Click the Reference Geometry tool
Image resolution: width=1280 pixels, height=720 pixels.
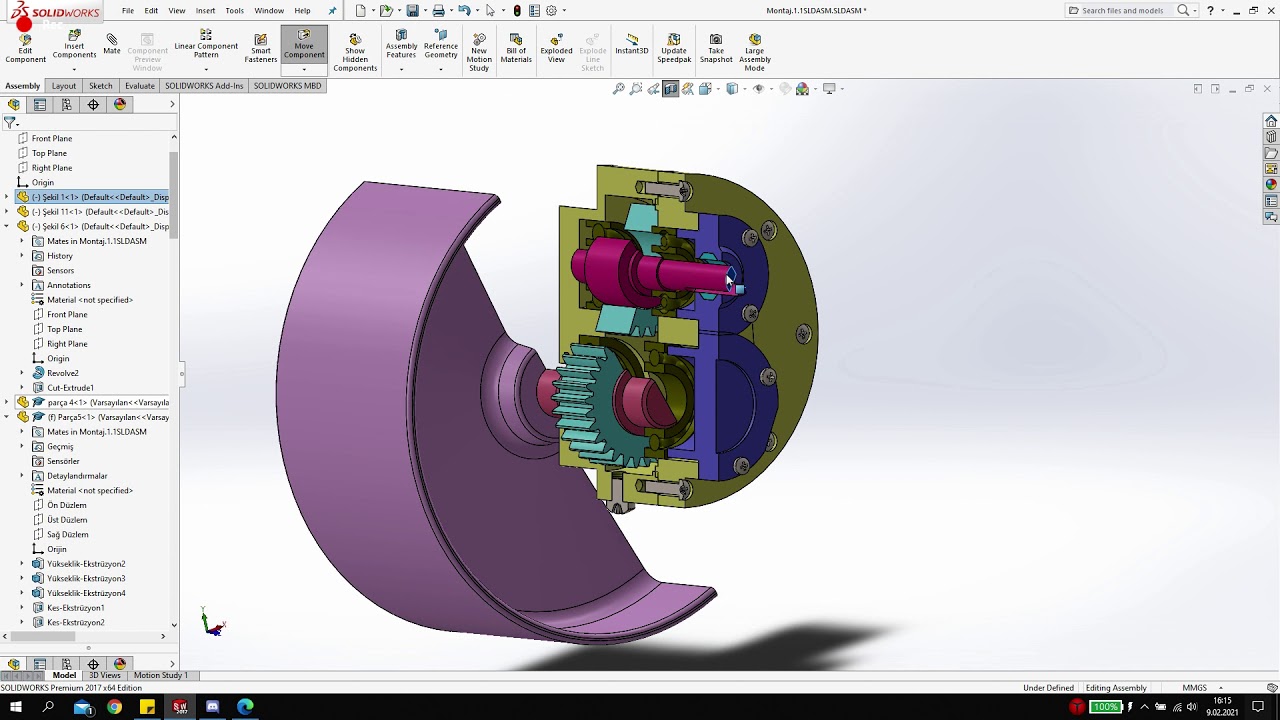pos(440,45)
